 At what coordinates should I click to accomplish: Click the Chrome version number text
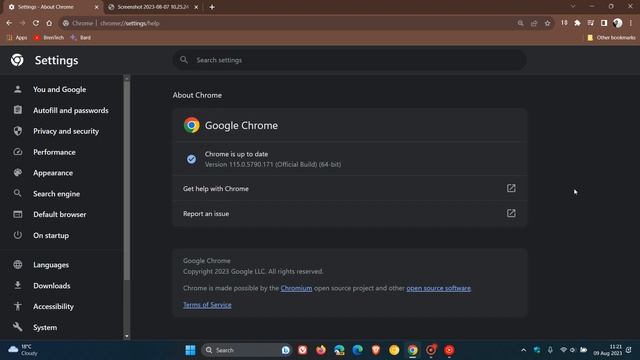[273, 164]
